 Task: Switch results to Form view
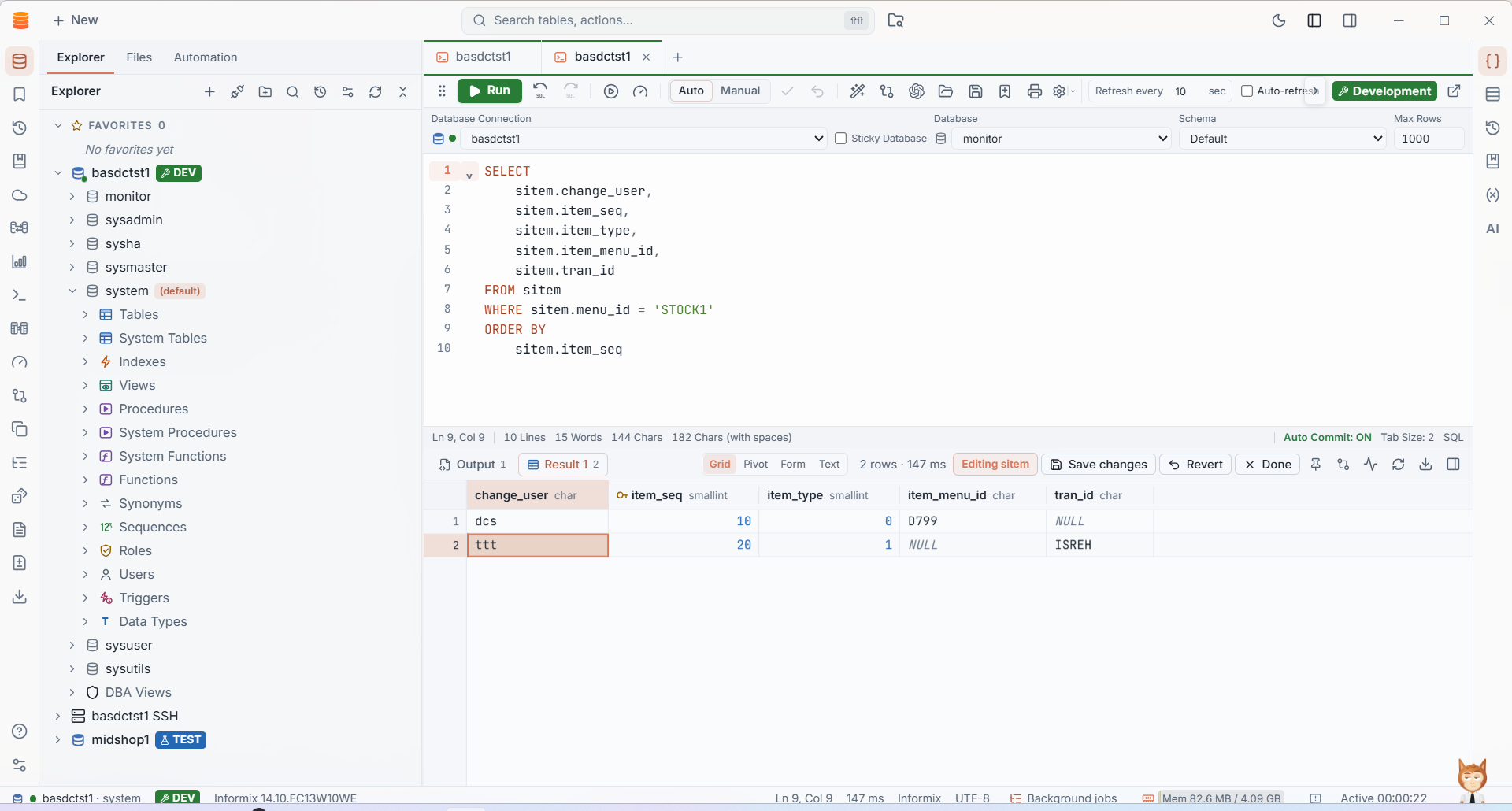(792, 465)
